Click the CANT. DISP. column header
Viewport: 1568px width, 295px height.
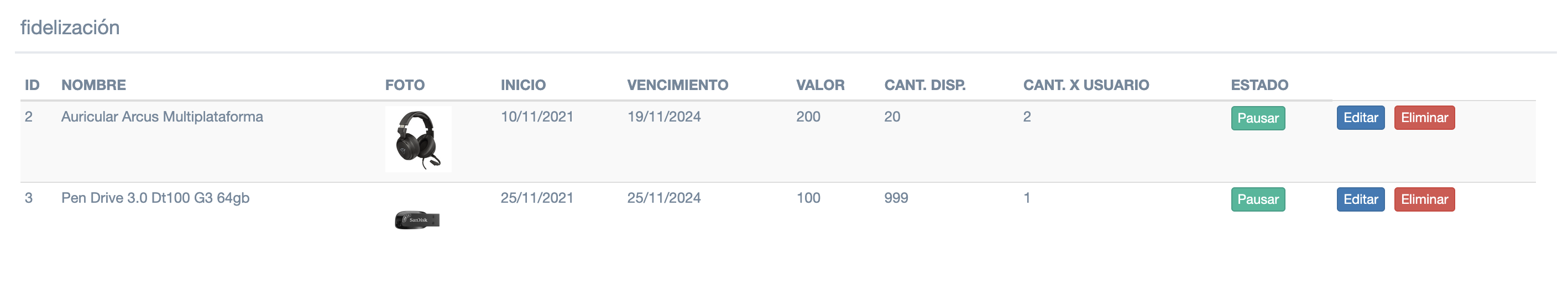[x=924, y=85]
